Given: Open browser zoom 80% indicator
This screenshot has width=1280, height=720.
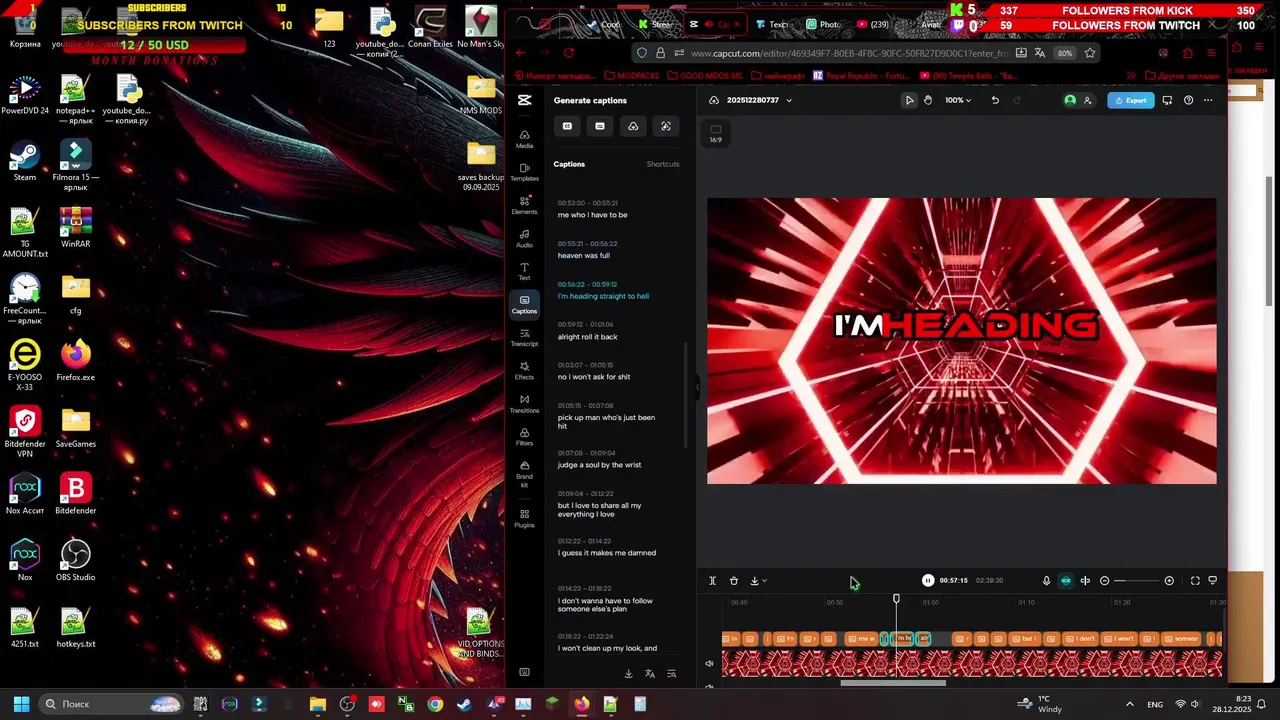Looking at the screenshot, I should (x=1065, y=53).
